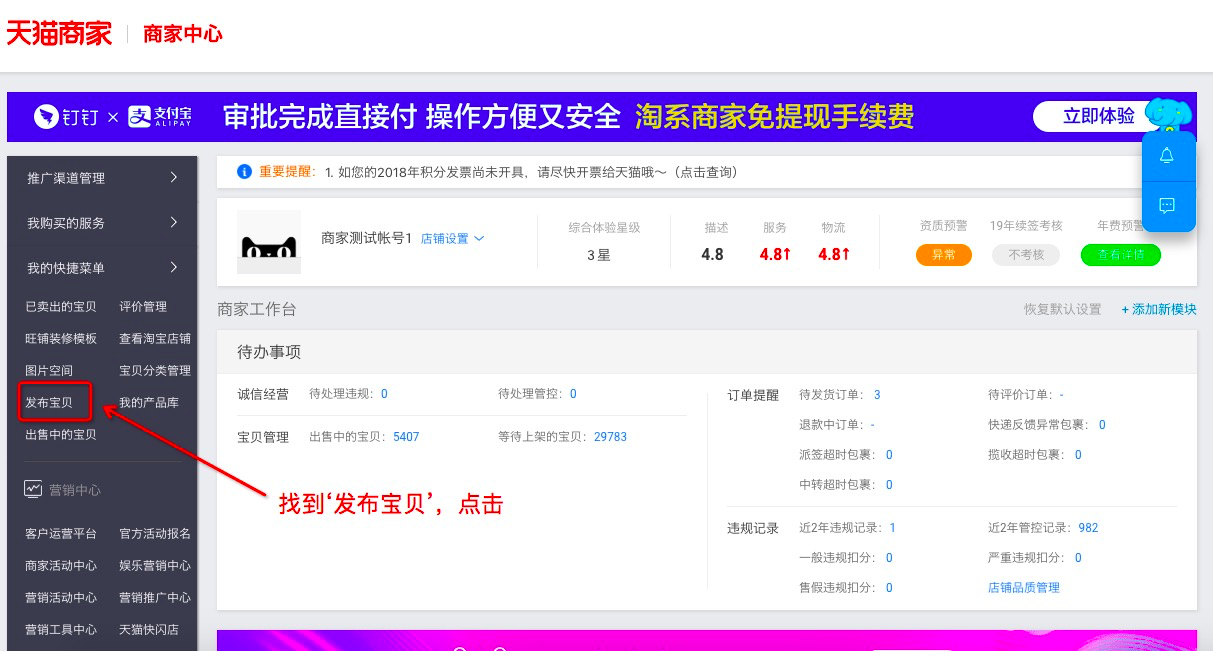
Task: Click 近2年违规记录 count 1
Action: pos(892,528)
